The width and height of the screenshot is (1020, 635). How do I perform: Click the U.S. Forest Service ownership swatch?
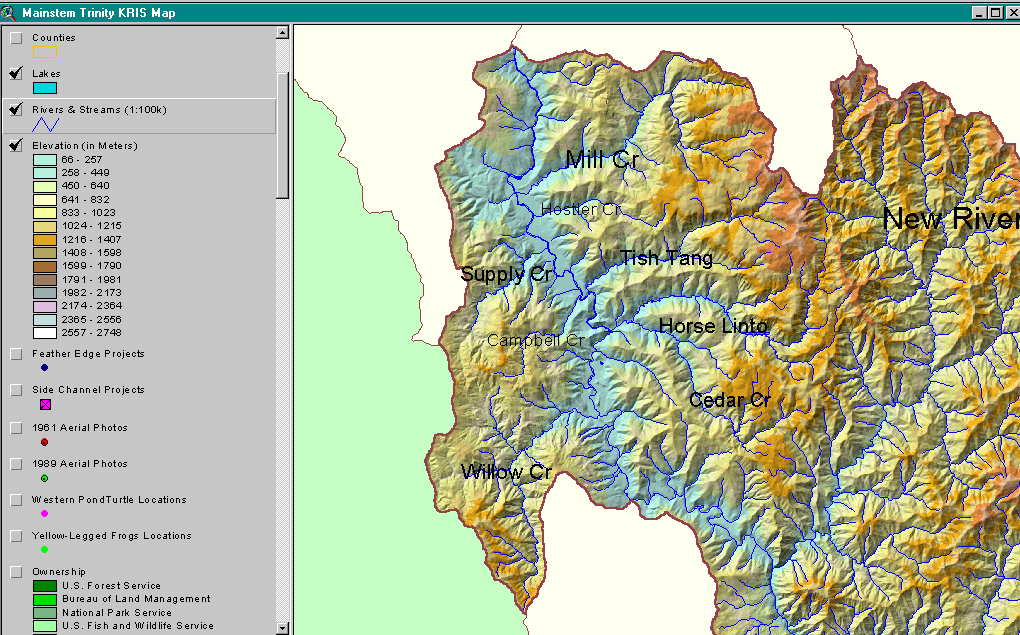[x=45, y=586]
